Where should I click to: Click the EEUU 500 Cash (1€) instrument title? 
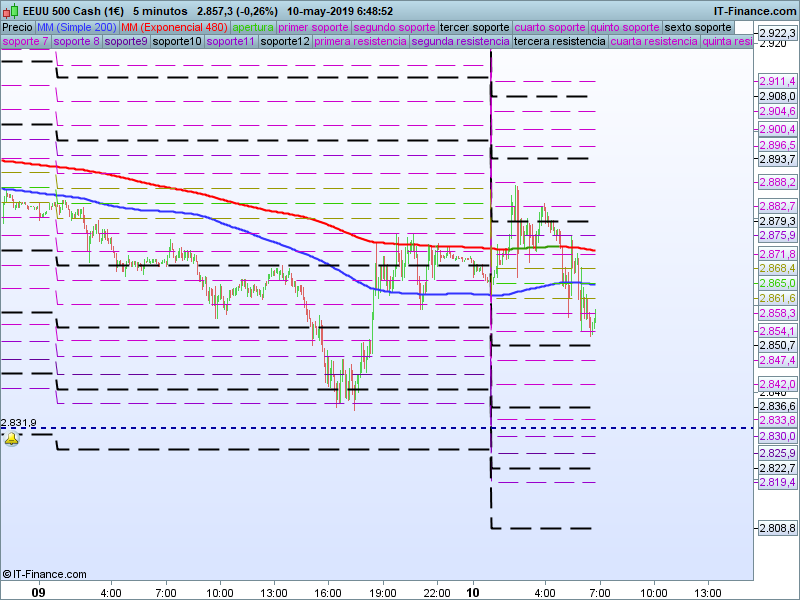click(x=73, y=11)
